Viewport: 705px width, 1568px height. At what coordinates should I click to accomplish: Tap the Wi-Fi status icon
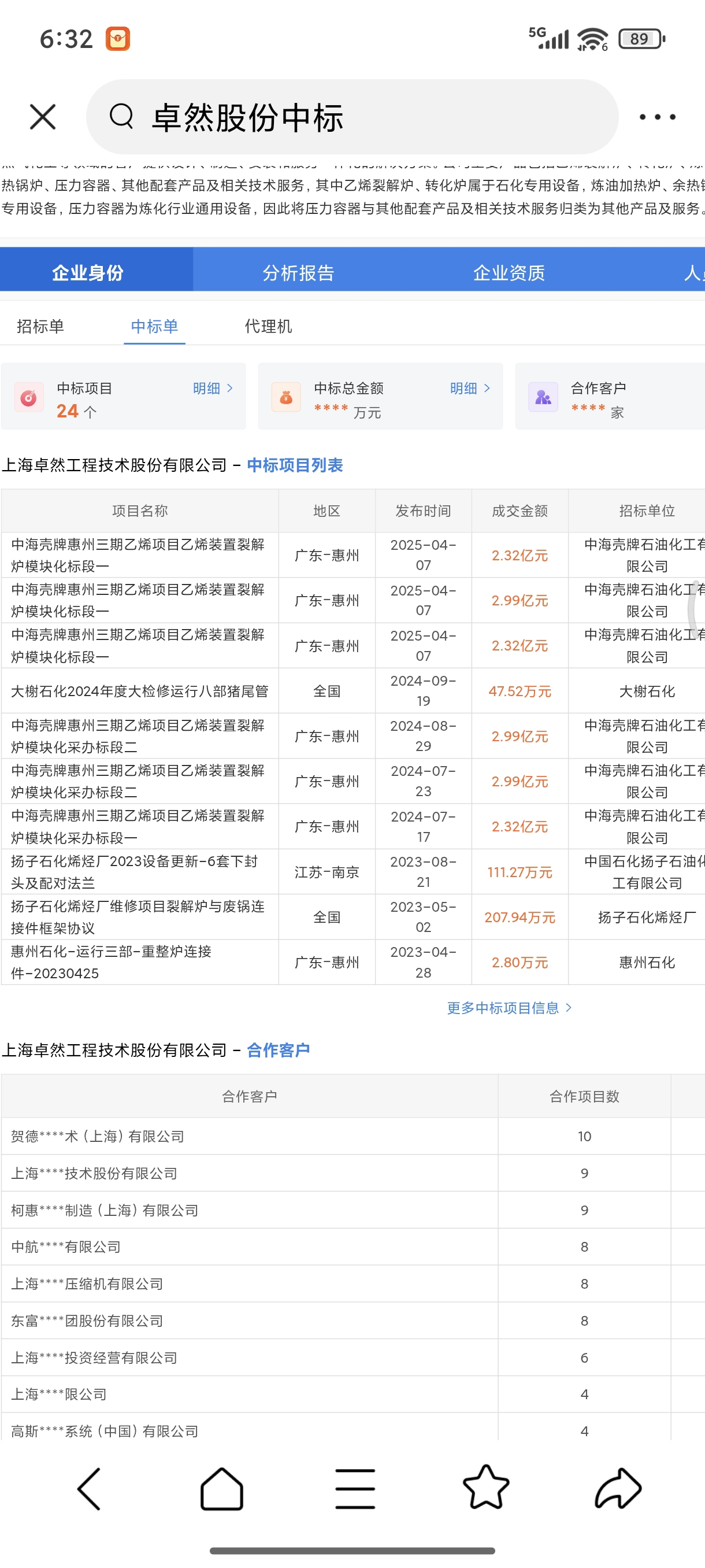tap(592, 39)
